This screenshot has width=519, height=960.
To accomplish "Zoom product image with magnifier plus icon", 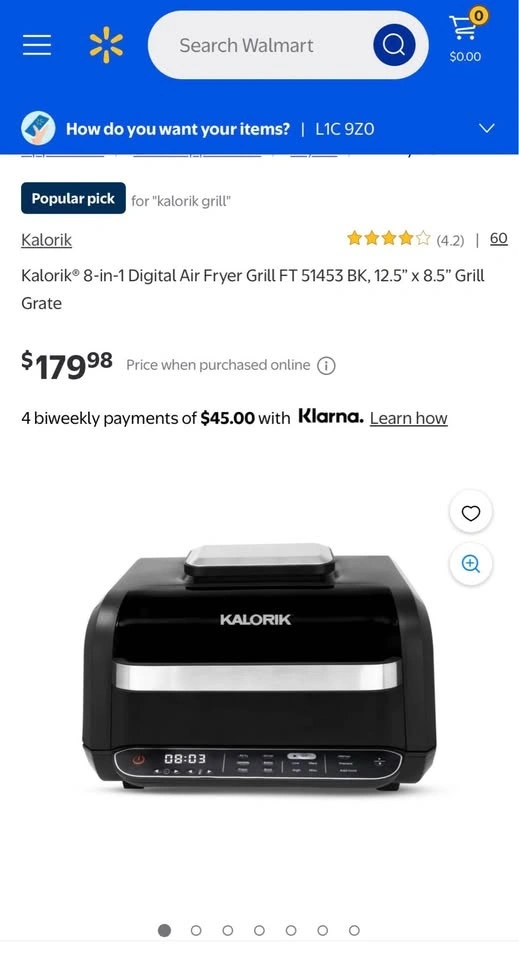I will click(471, 564).
